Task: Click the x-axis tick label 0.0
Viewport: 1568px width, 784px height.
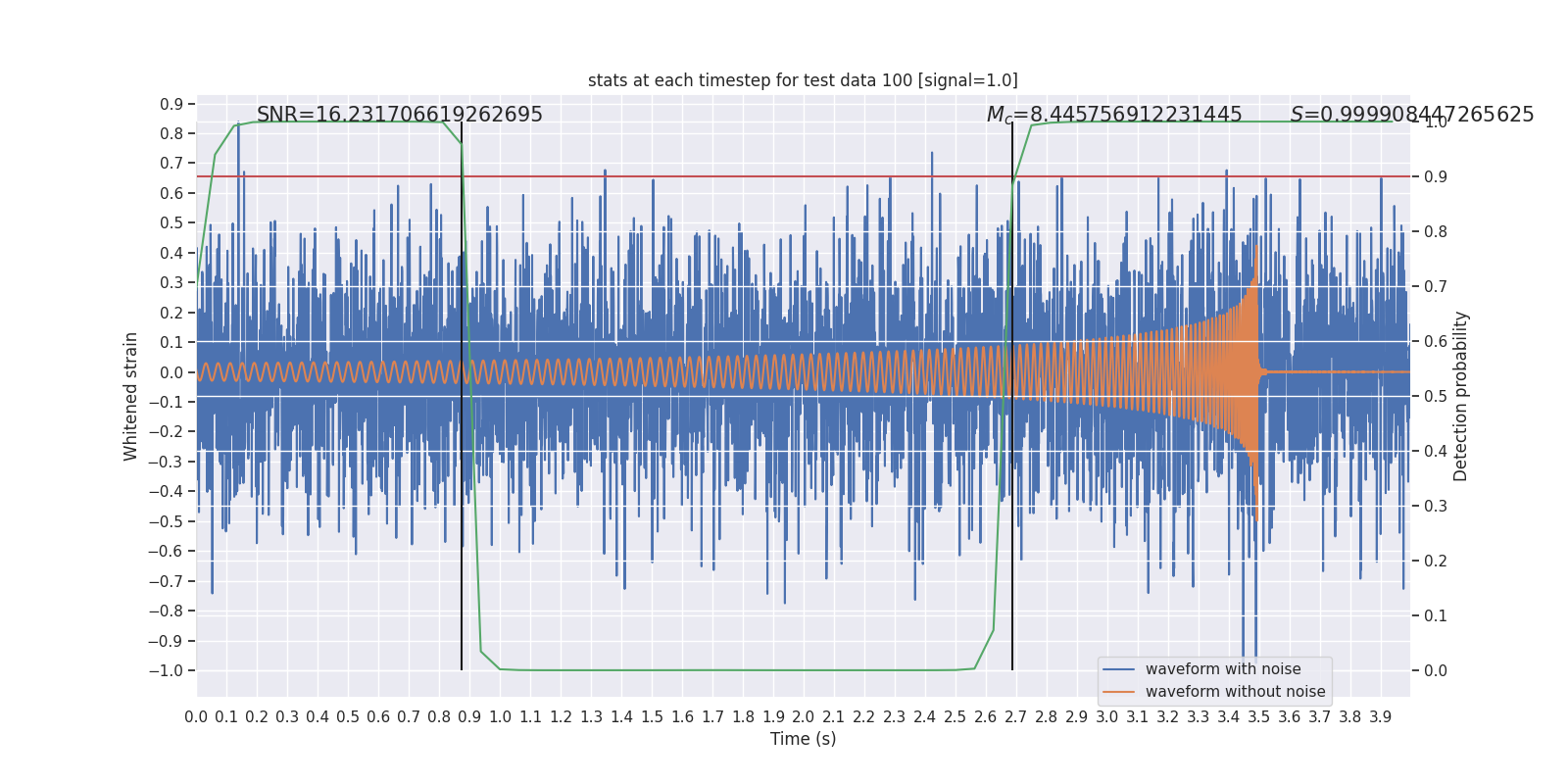Action: click(x=196, y=717)
